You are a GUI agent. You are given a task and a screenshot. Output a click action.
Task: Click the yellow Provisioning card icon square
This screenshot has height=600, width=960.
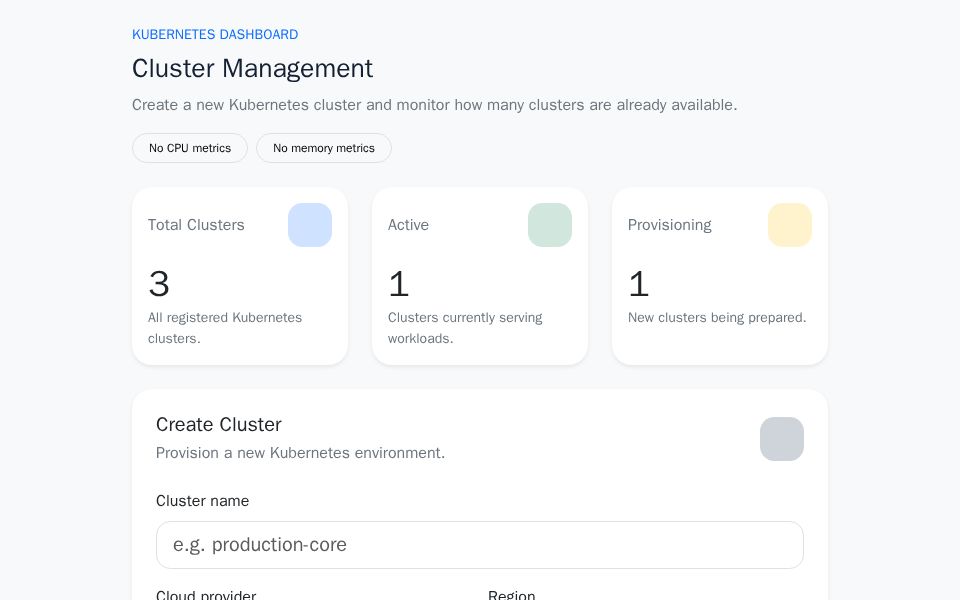[790, 225]
